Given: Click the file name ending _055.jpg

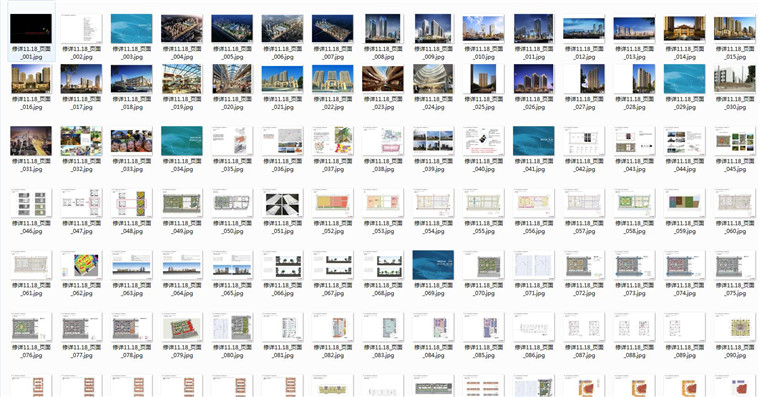Looking at the screenshot, I should coord(483,227).
